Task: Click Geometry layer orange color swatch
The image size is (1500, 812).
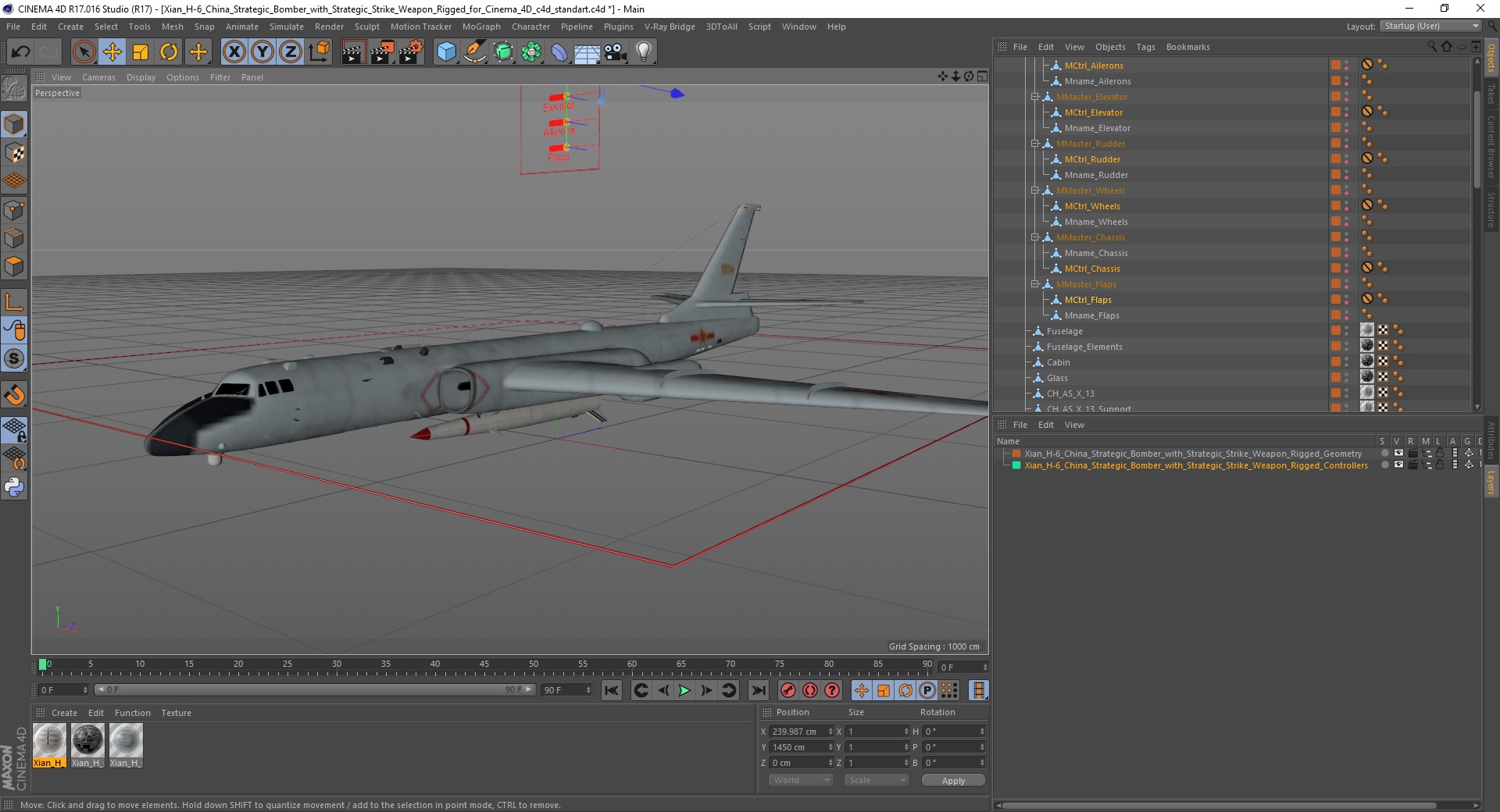Action: coord(1016,453)
